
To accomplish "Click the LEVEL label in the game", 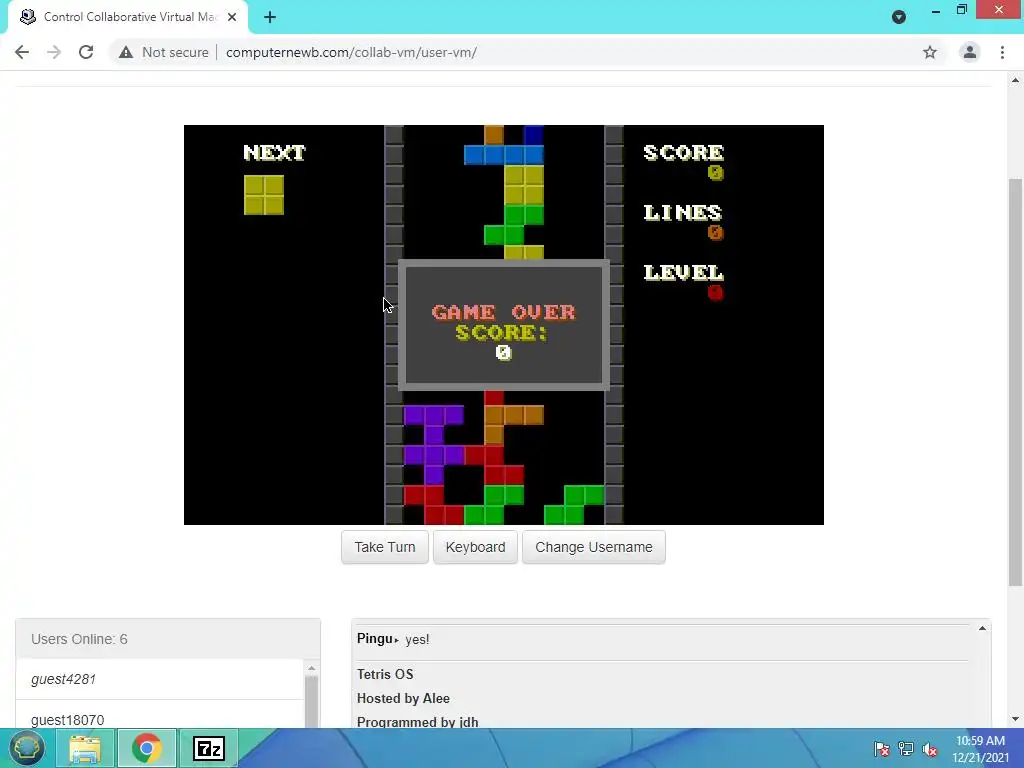I will click(683, 272).
